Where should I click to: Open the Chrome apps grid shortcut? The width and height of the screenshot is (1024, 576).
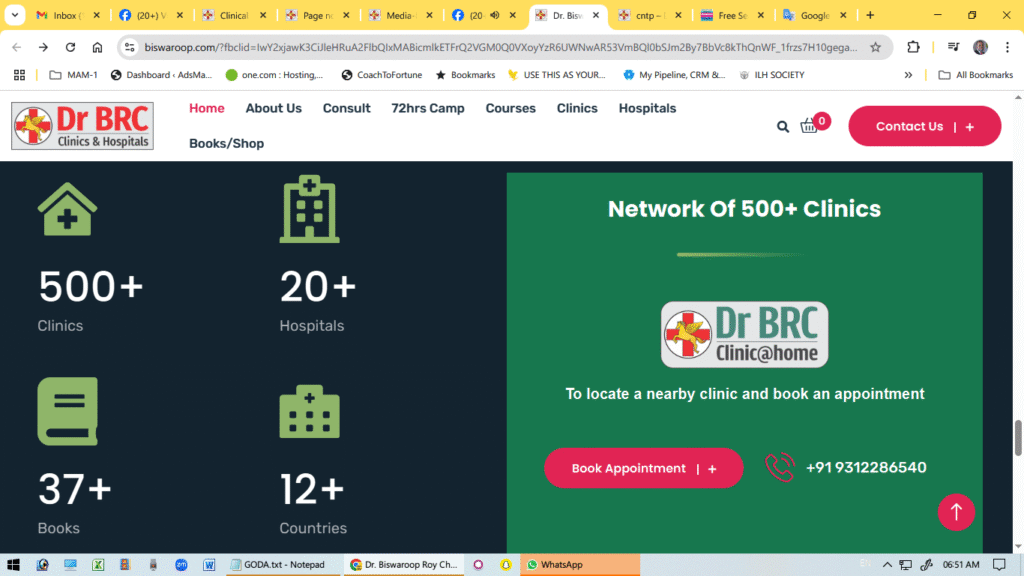20,75
